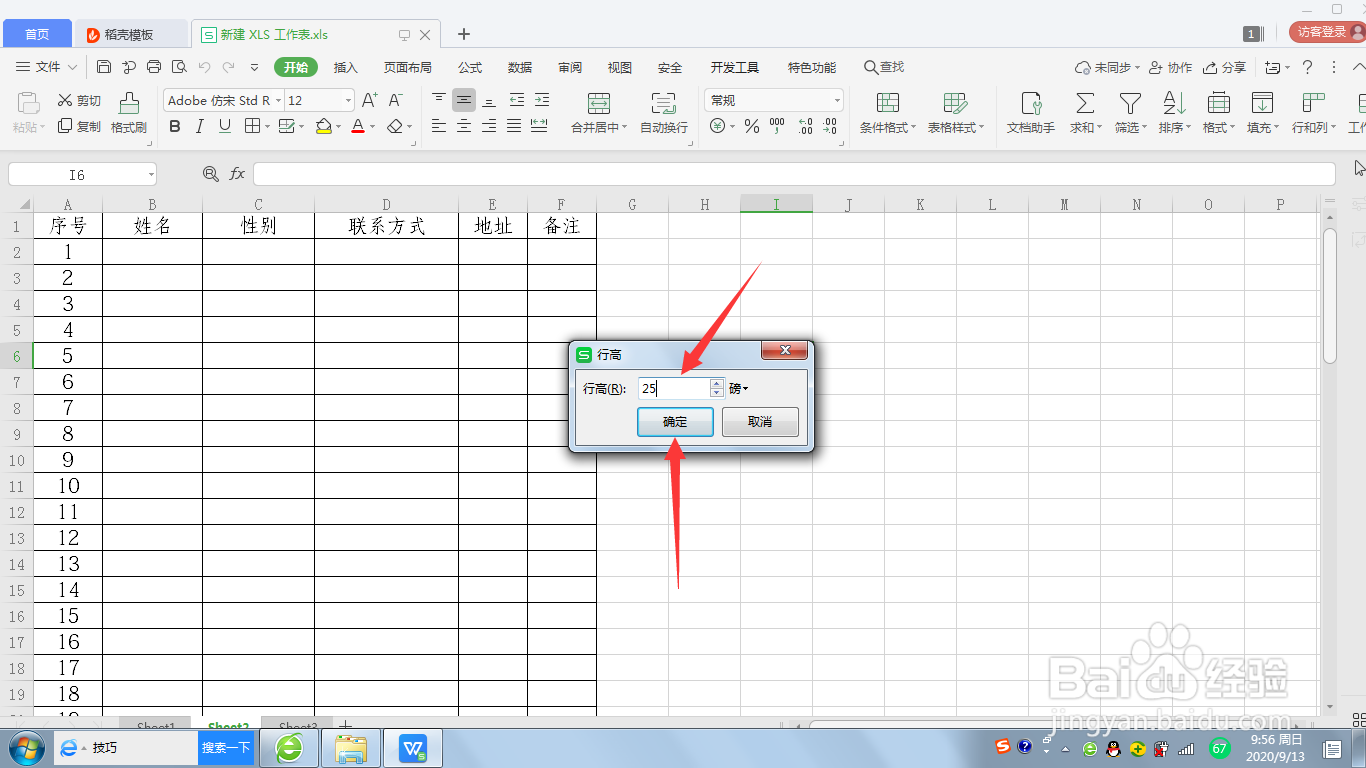Toggle horizontal center alignment
1366x768 pixels.
464,126
